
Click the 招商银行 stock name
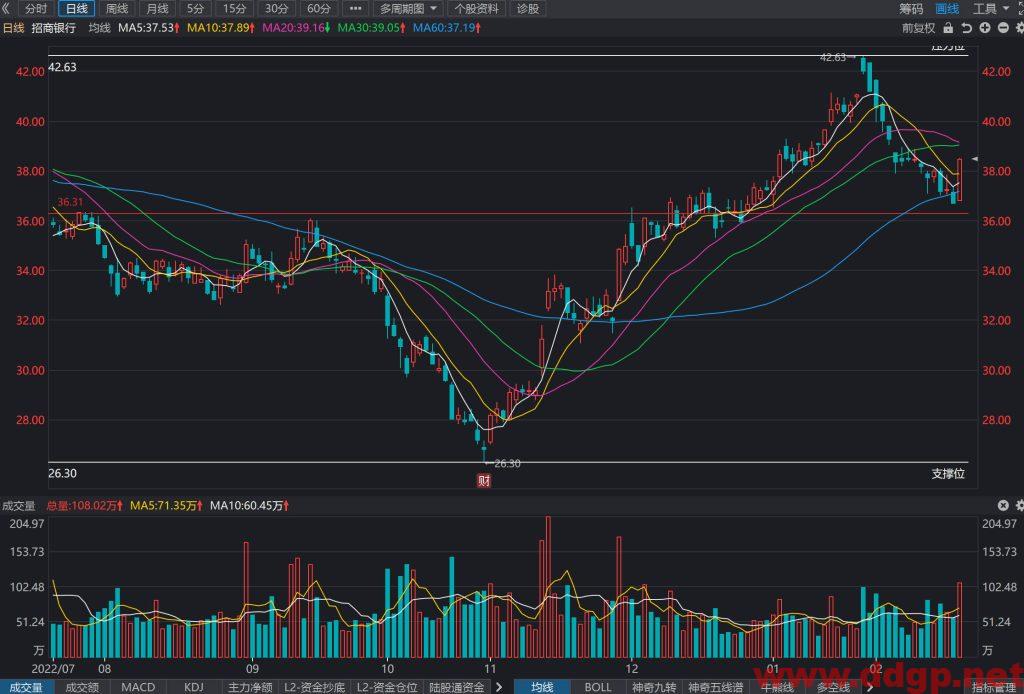[x=54, y=28]
